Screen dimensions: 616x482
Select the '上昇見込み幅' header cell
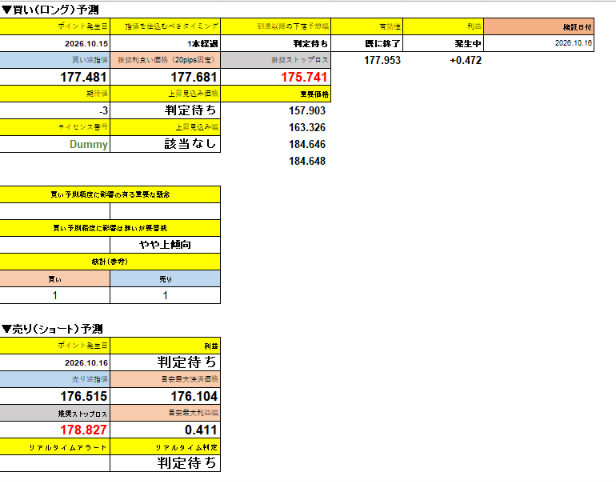[165, 127]
